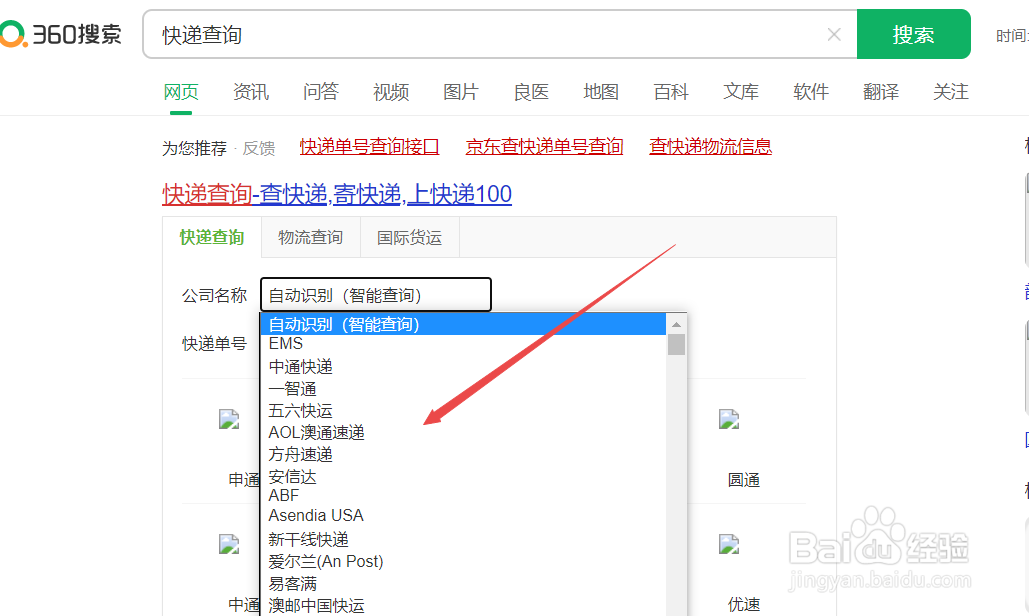1029x616 pixels.
Task: Open 快递单号查询接口 suggestion link
Action: pos(369,146)
